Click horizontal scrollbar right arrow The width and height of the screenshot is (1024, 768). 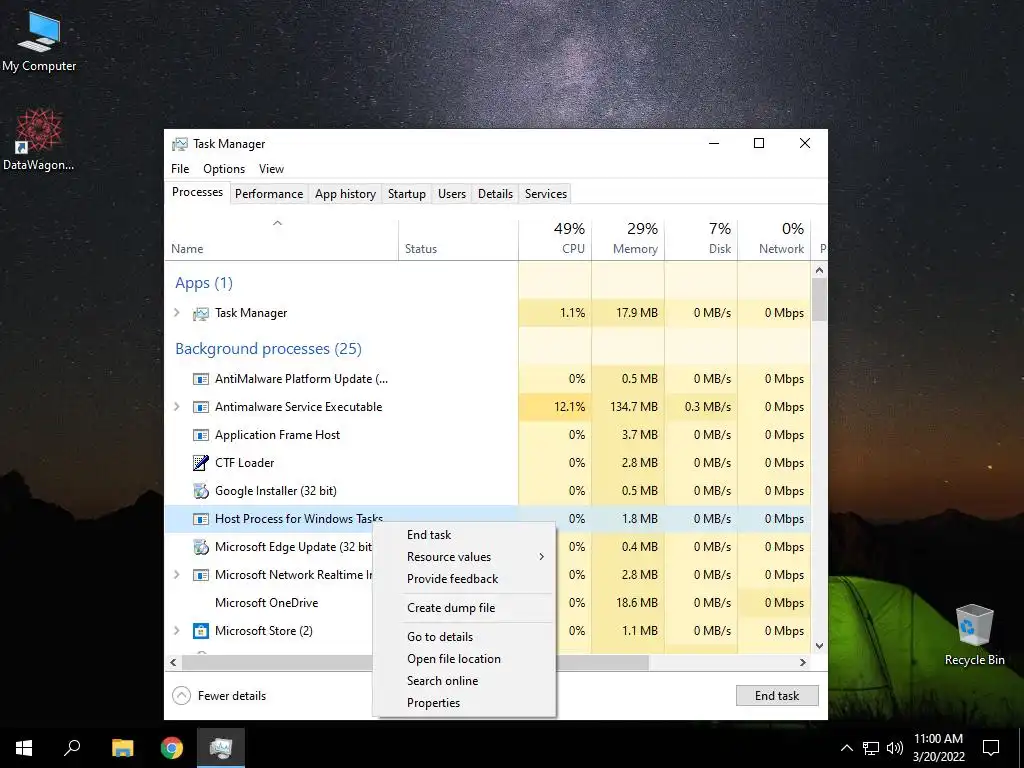tap(803, 662)
